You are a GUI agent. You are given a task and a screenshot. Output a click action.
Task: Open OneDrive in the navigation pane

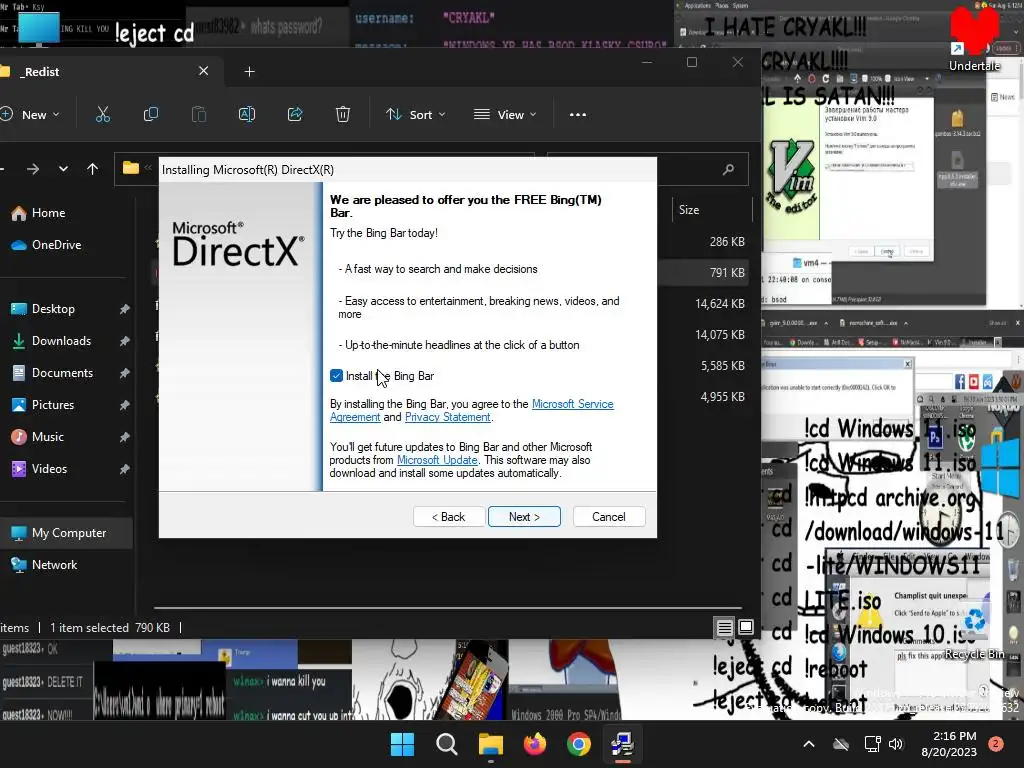(x=56, y=245)
